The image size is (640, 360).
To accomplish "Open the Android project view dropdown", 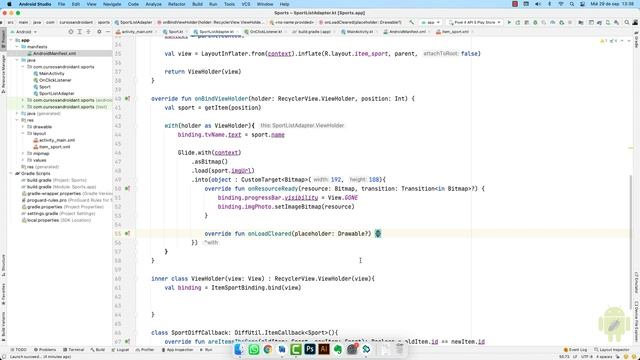I will pos(23,31).
